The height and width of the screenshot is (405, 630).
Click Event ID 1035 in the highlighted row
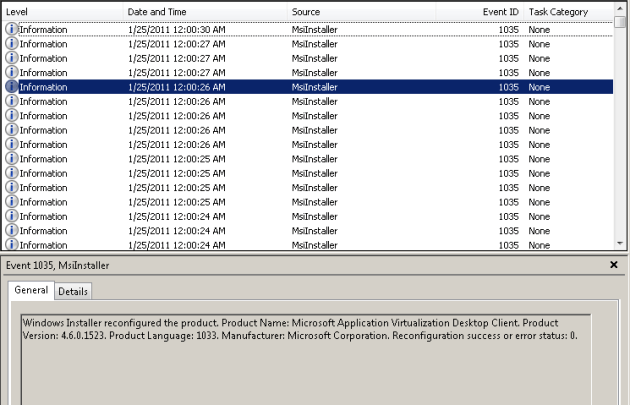(x=509, y=87)
